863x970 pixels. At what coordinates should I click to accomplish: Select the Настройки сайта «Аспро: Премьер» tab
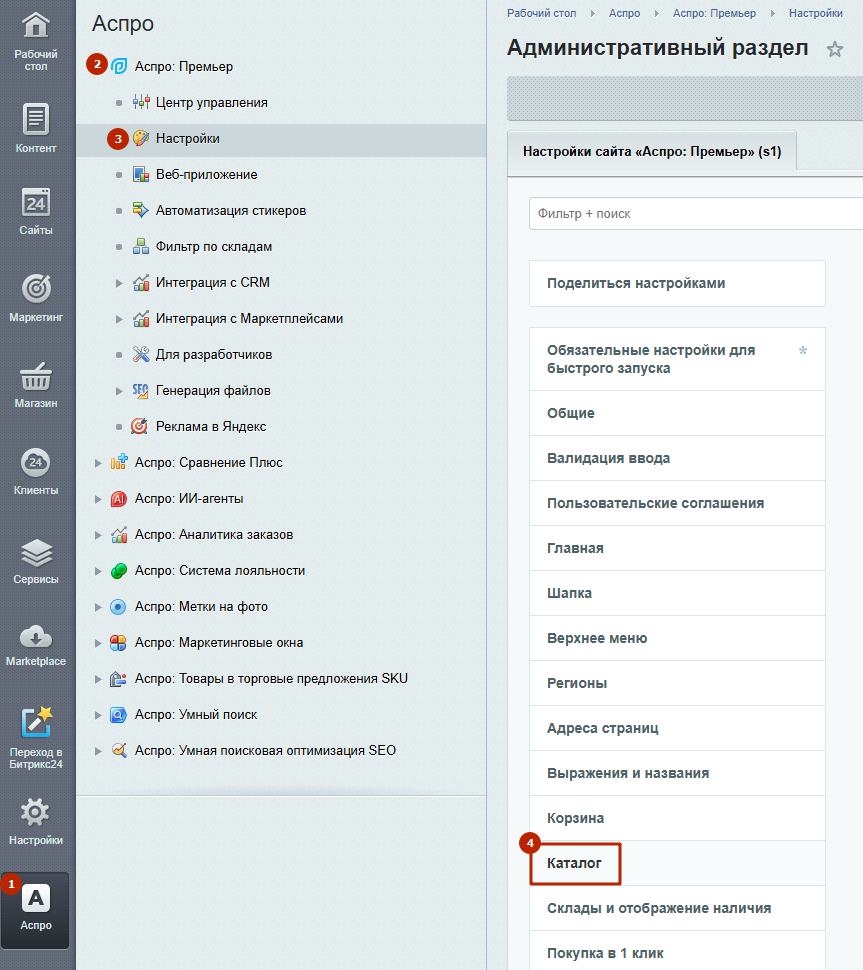pos(652,152)
